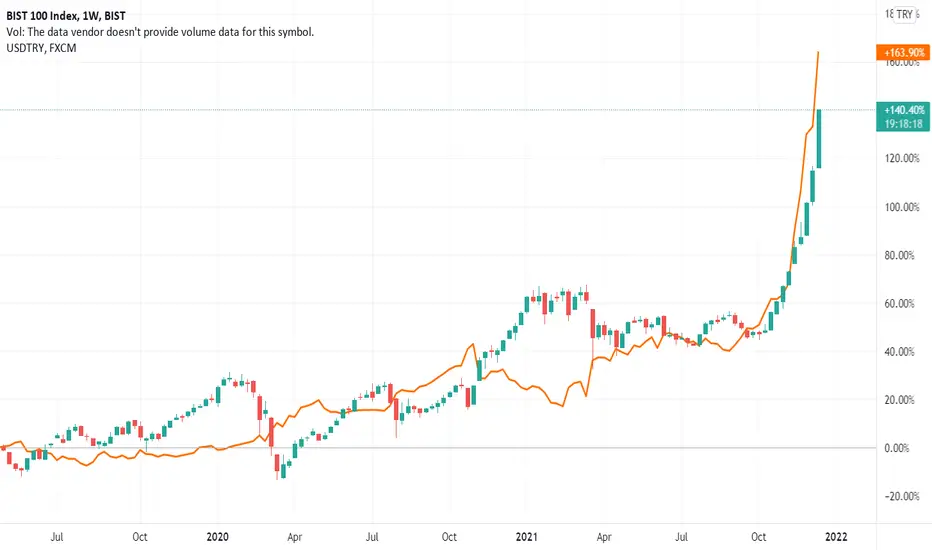Click the orange USDTRY line peak
The width and height of the screenshot is (932, 550).
[818, 53]
